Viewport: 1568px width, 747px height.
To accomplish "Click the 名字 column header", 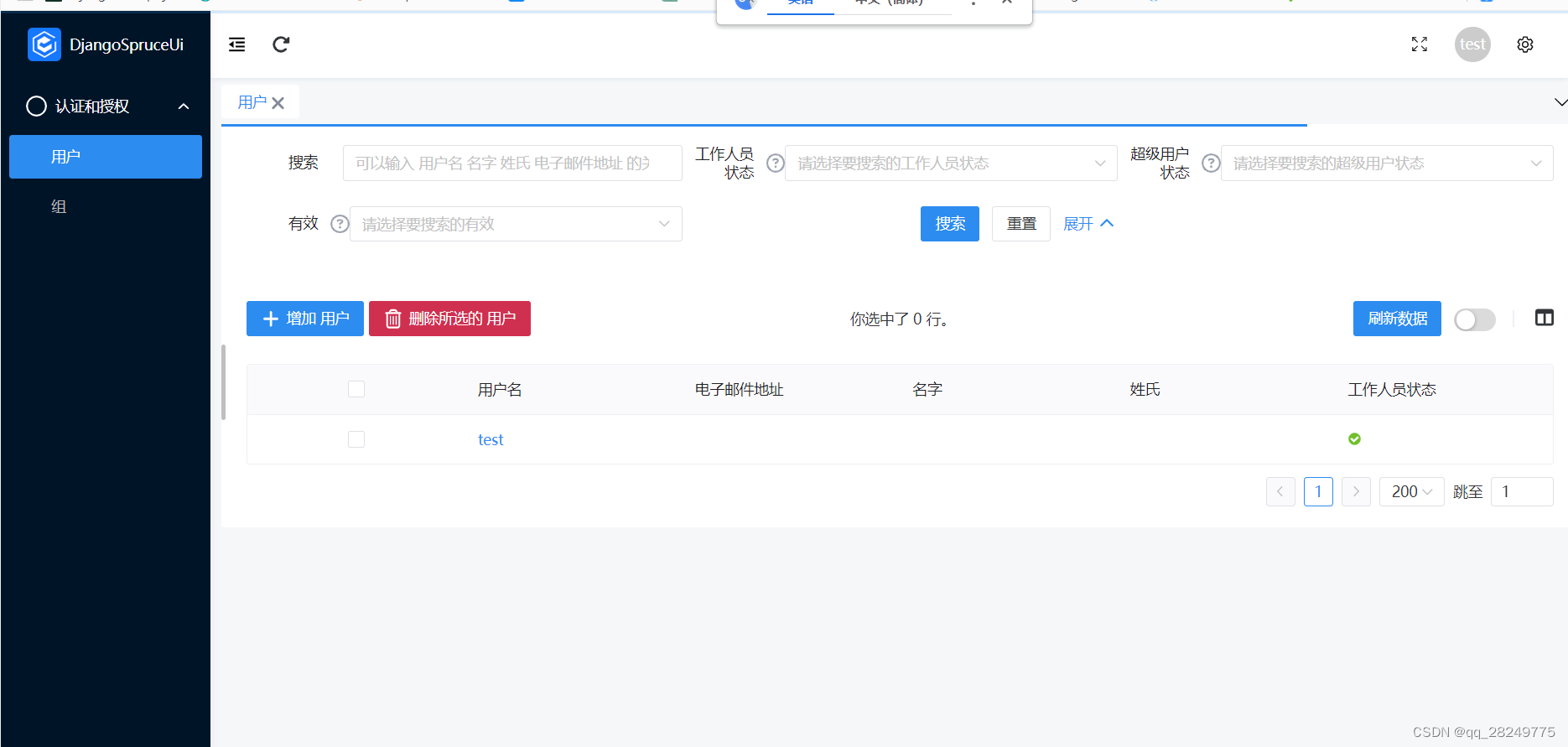I will point(927,389).
